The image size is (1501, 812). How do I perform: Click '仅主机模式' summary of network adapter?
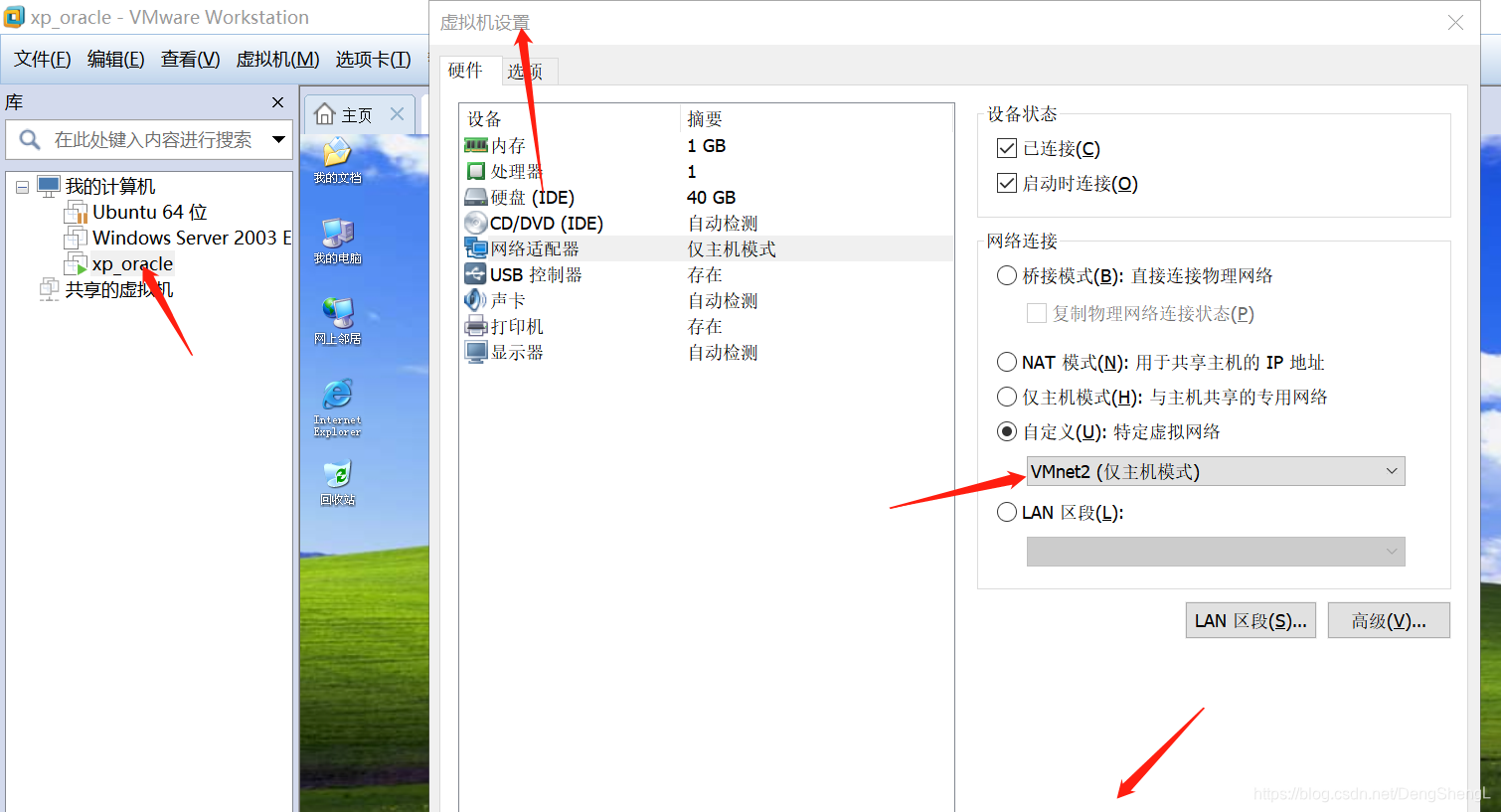tap(732, 248)
